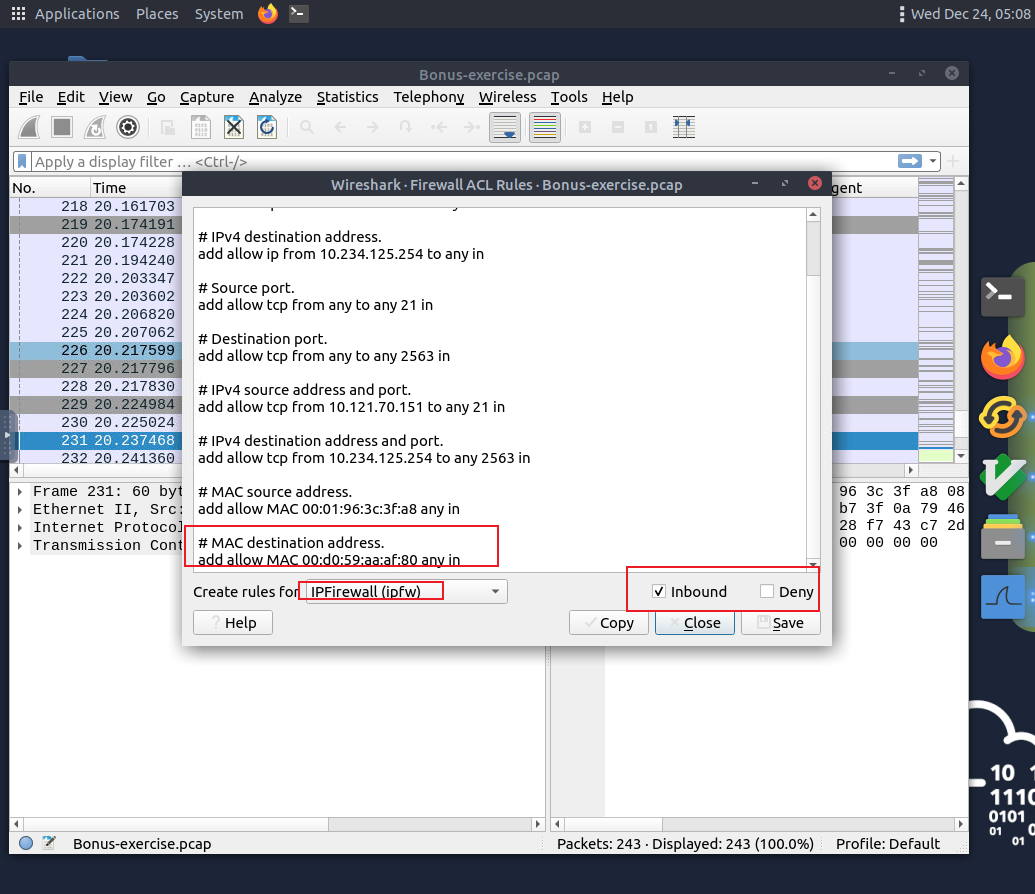Click the Restart capture icon
This screenshot has width=1035, height=894.
pyautogui.click(x=95, y=127)
